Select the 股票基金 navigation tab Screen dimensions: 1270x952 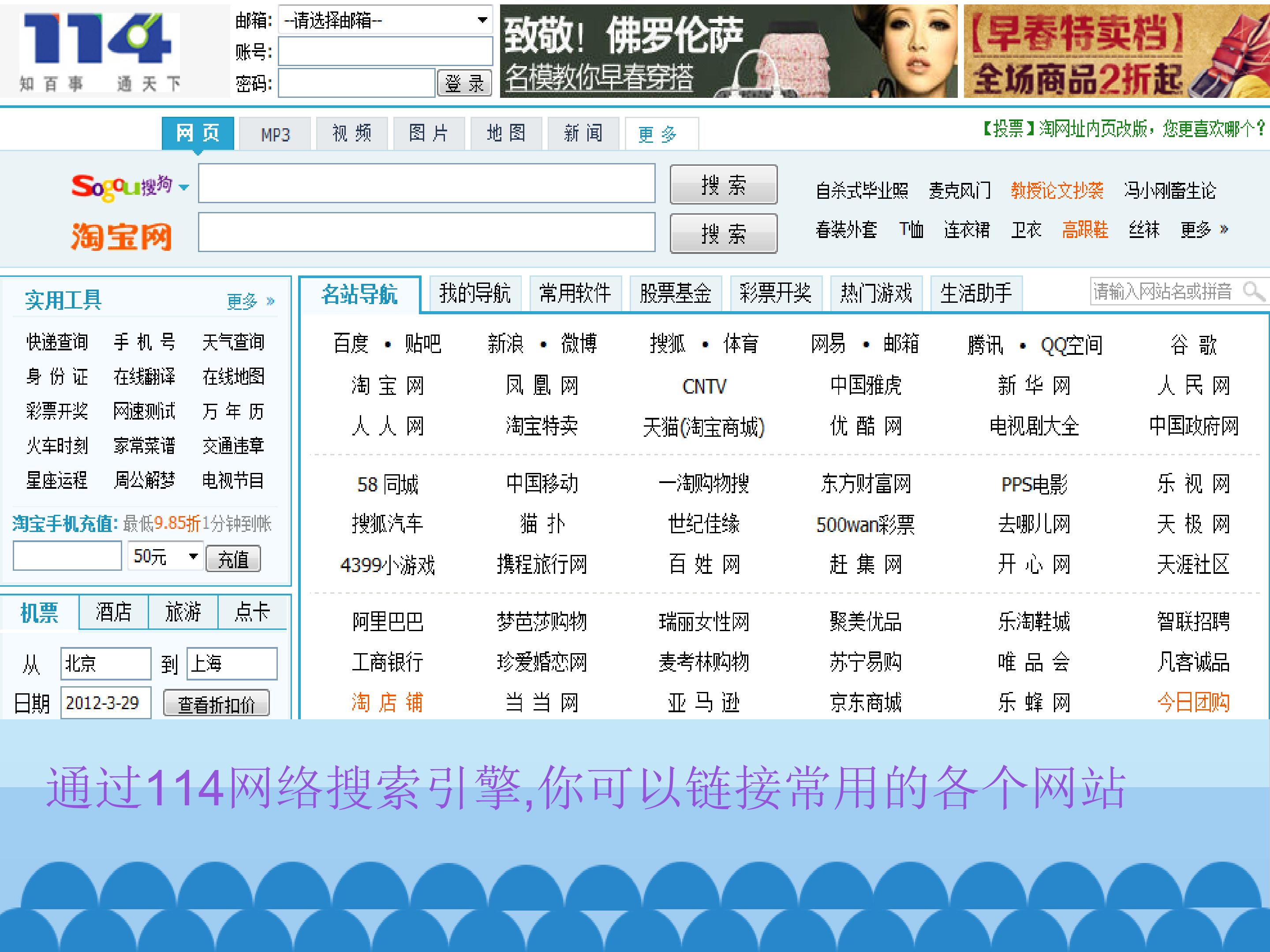(675, 293)
